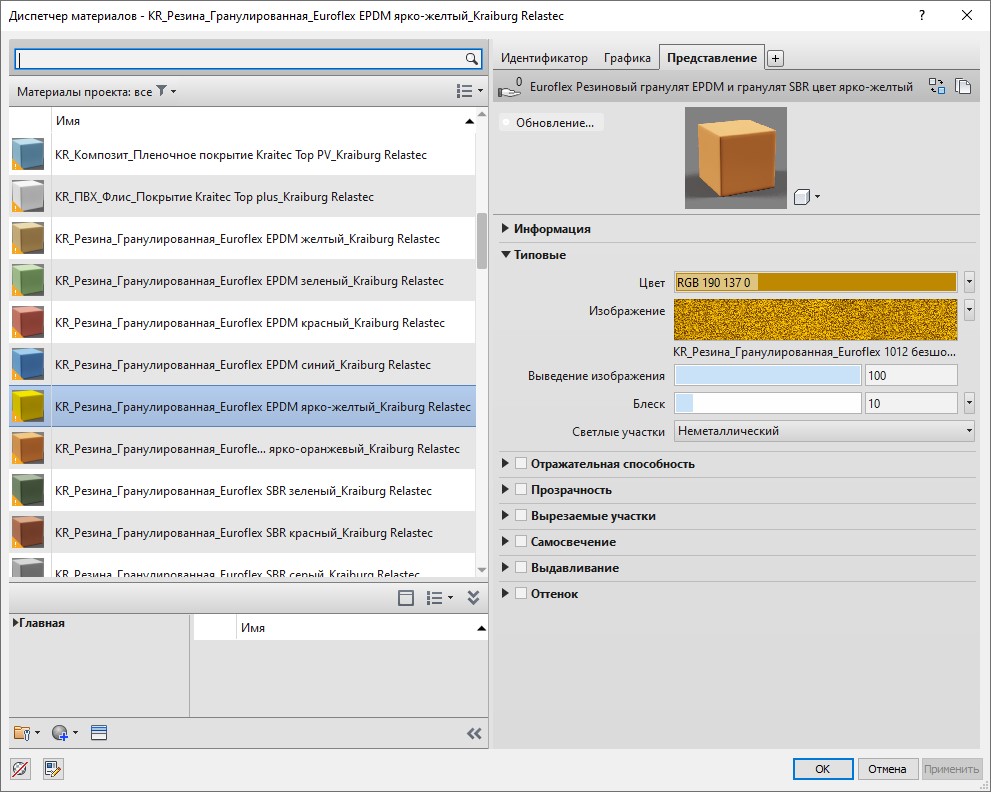Open the material library folder icon
The height and width of the screenshot is (792, 991).
pyautogui.click(x=24, y=733)
